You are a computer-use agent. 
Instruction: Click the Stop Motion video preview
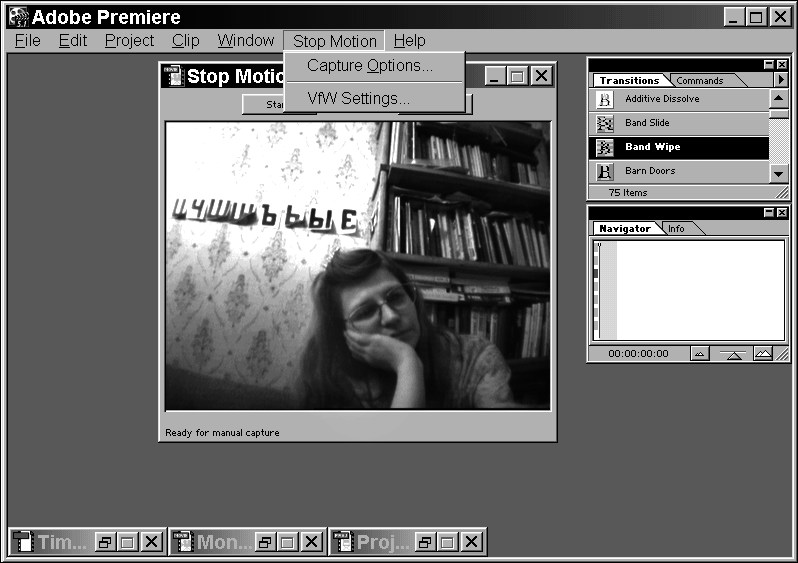pyautogui.click(x=358, y=265)
